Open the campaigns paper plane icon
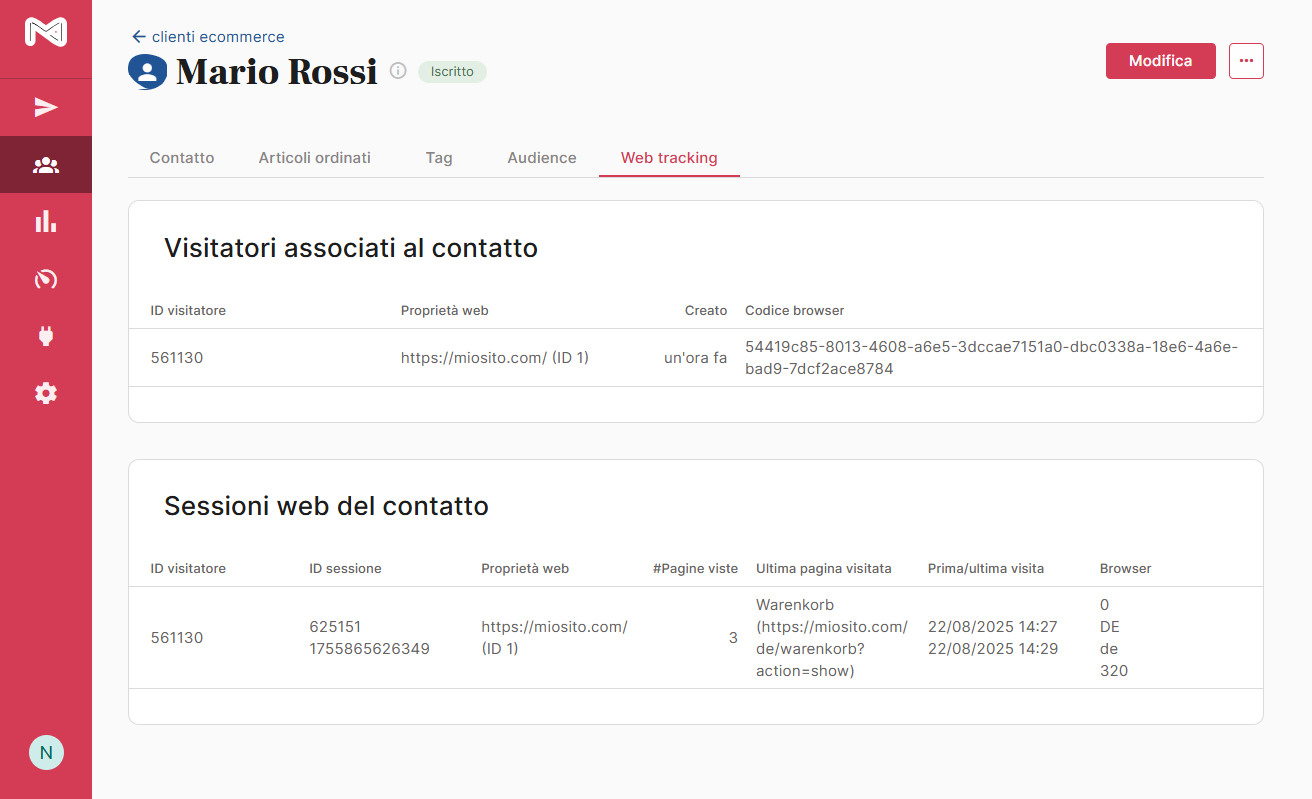This screenshot has height=799, width=1312. pos(46,108)
